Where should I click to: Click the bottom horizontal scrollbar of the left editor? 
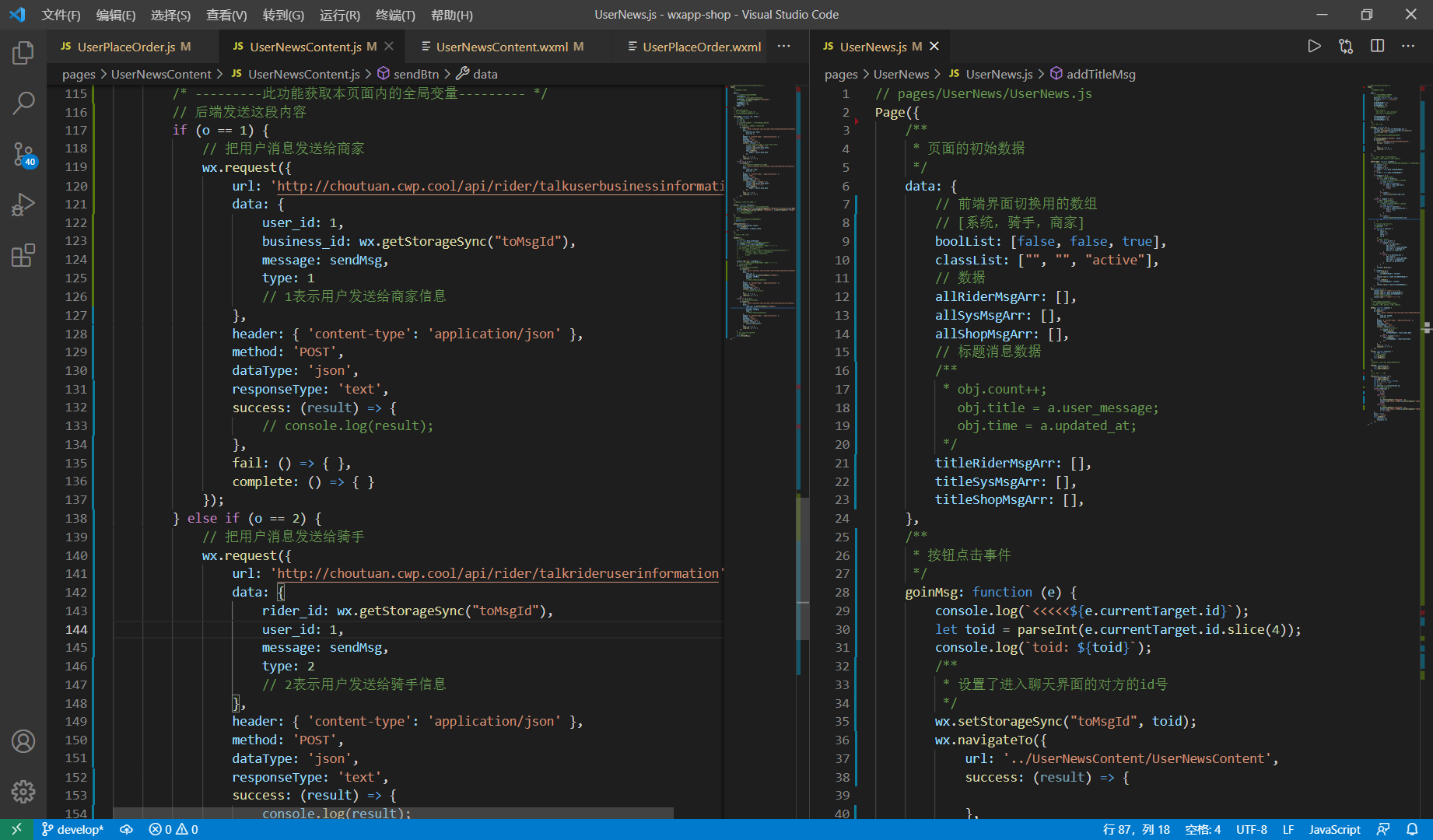393,813
